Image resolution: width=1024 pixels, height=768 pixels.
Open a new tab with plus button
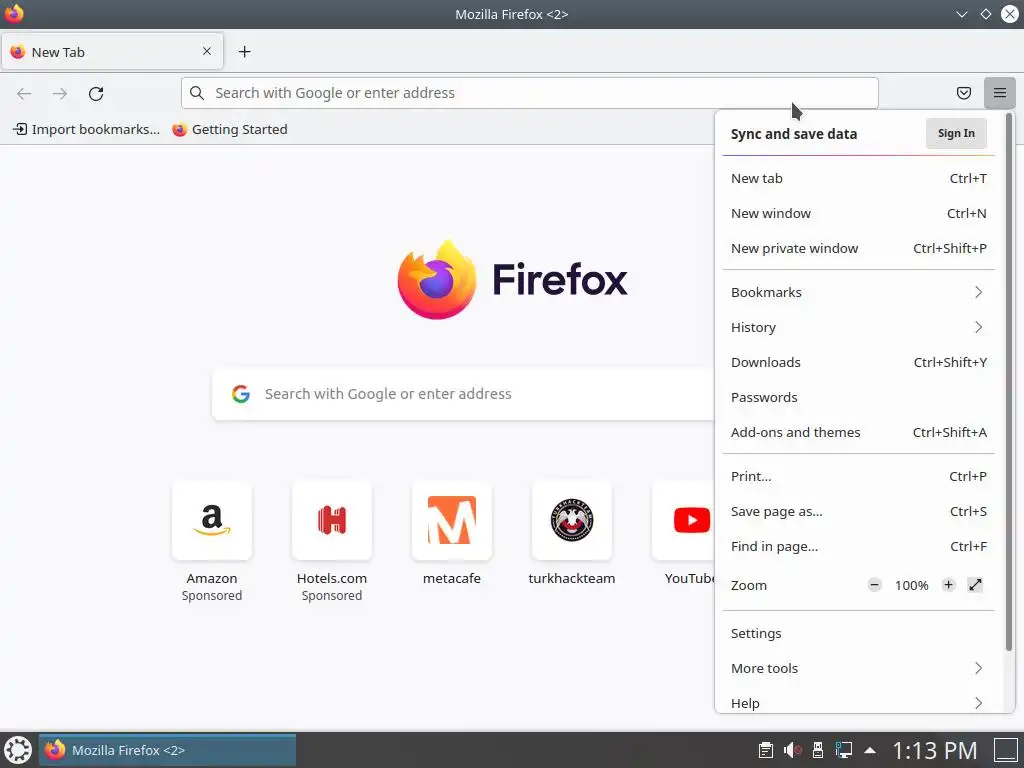click(244, 52)
